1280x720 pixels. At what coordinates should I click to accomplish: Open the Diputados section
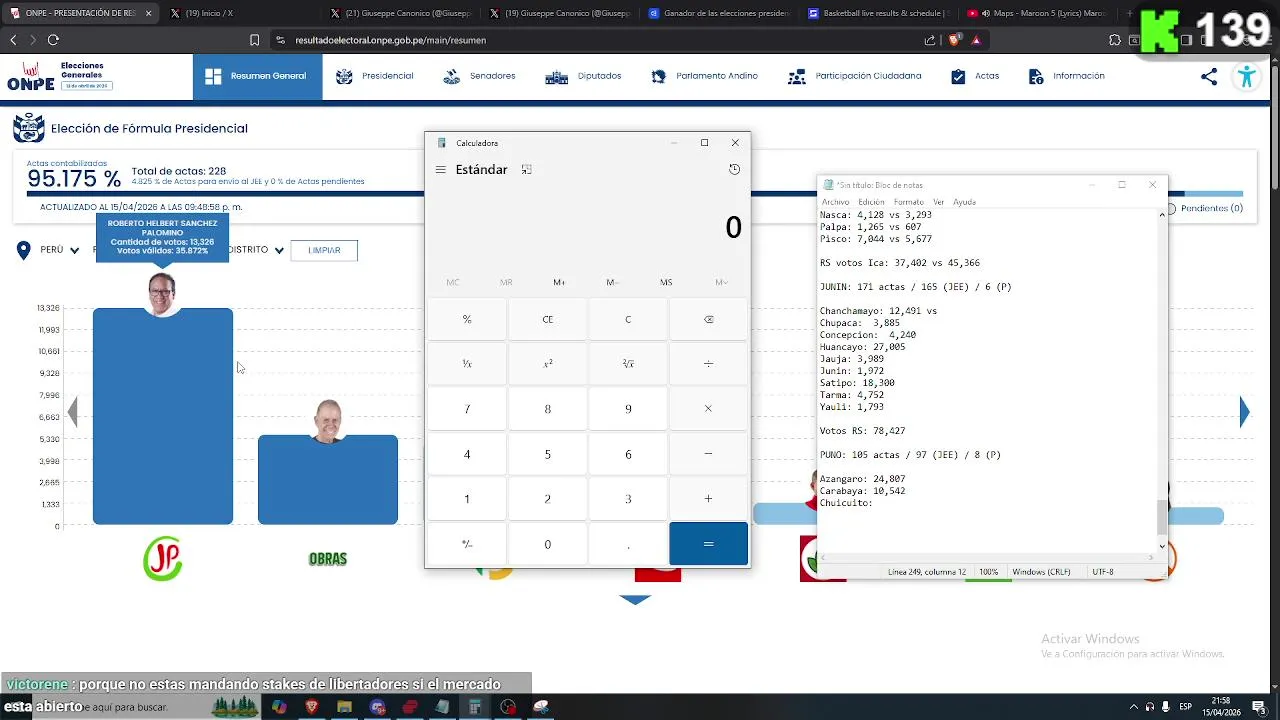[583, 76]
